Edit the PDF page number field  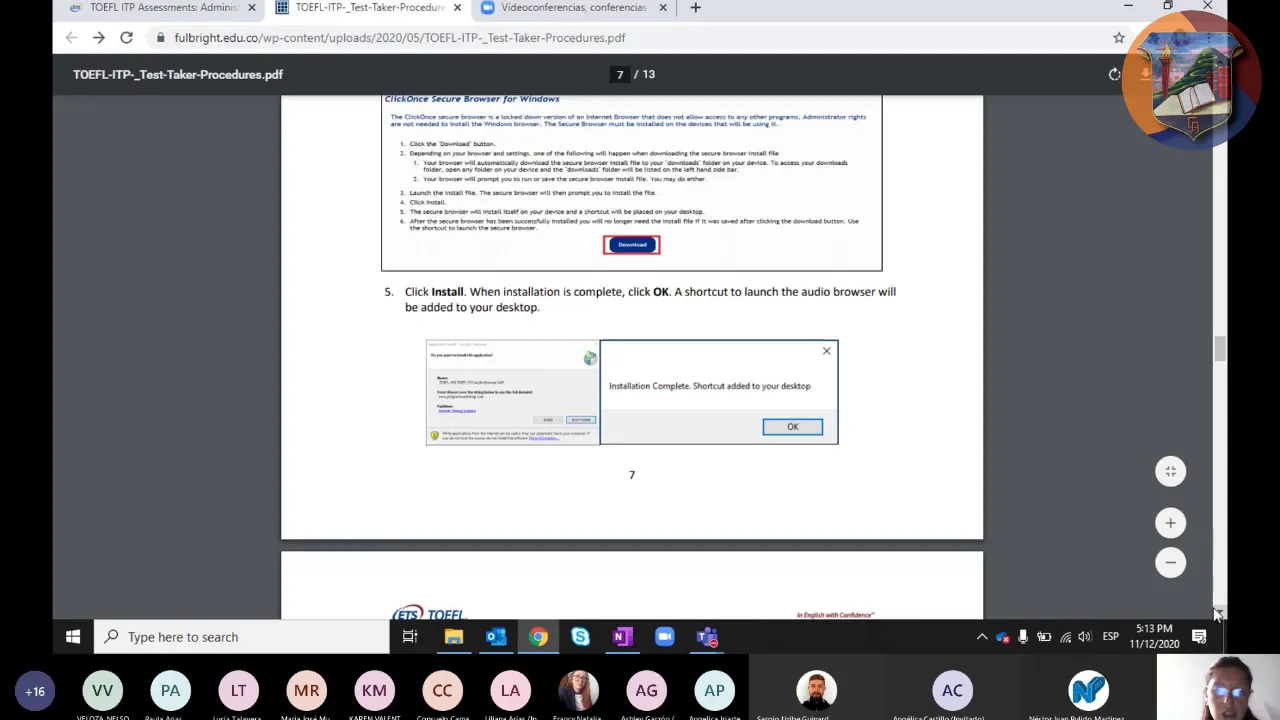[620, 74]
